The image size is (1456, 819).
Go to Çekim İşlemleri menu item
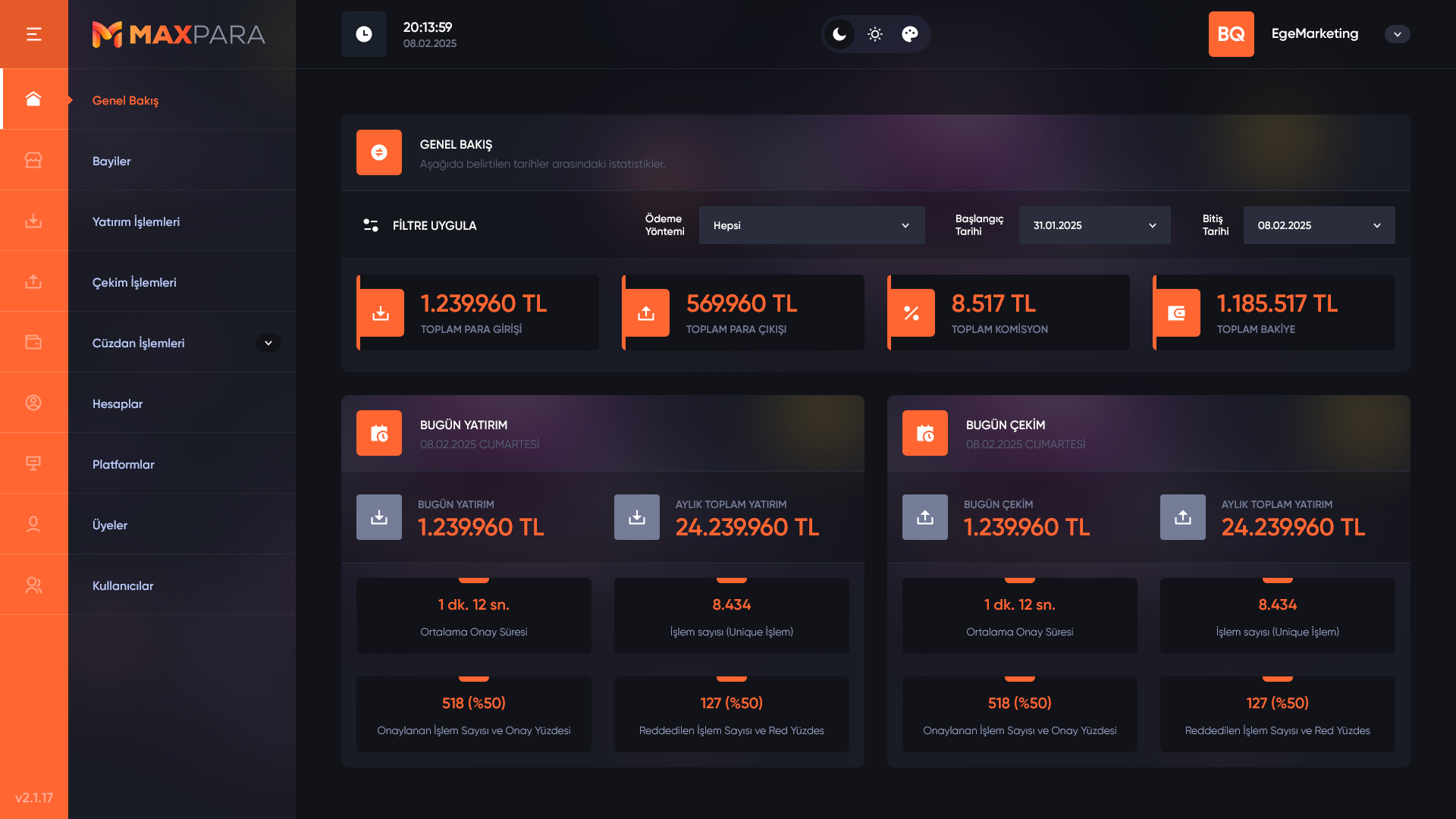(134, 282)
